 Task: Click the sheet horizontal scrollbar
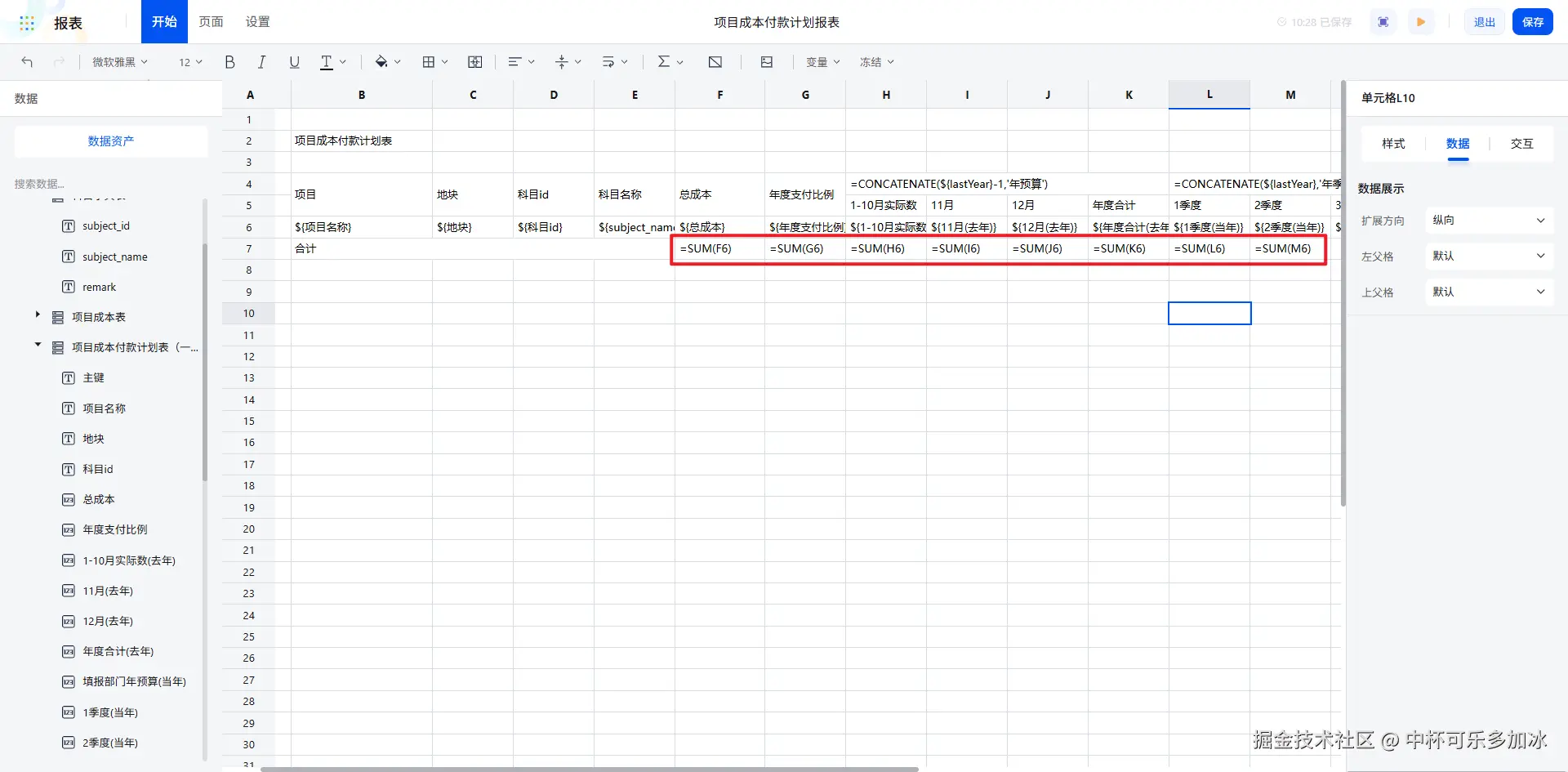click(x=590, y=769)
